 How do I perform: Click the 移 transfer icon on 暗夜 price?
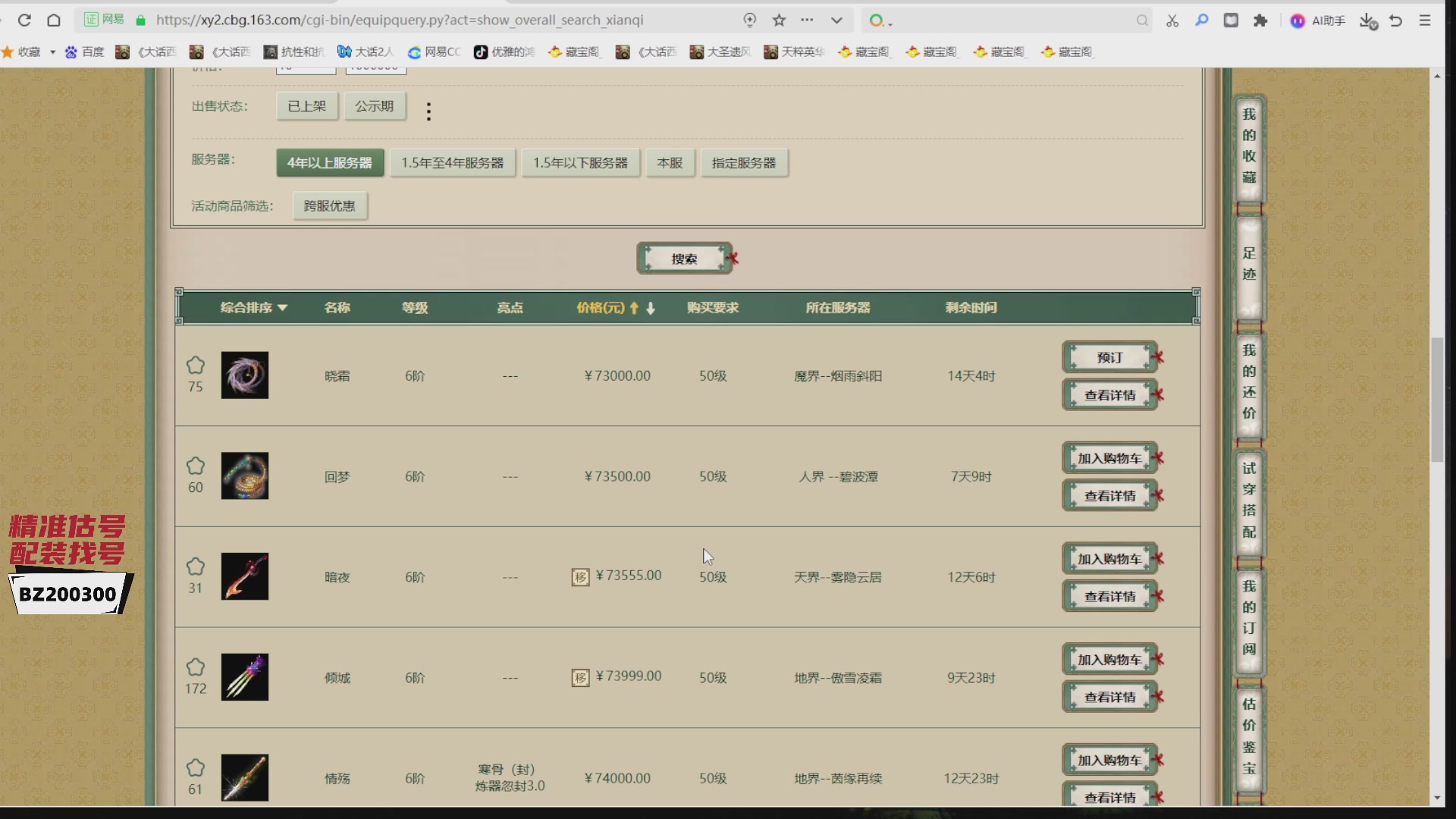(x=580, y=577)
